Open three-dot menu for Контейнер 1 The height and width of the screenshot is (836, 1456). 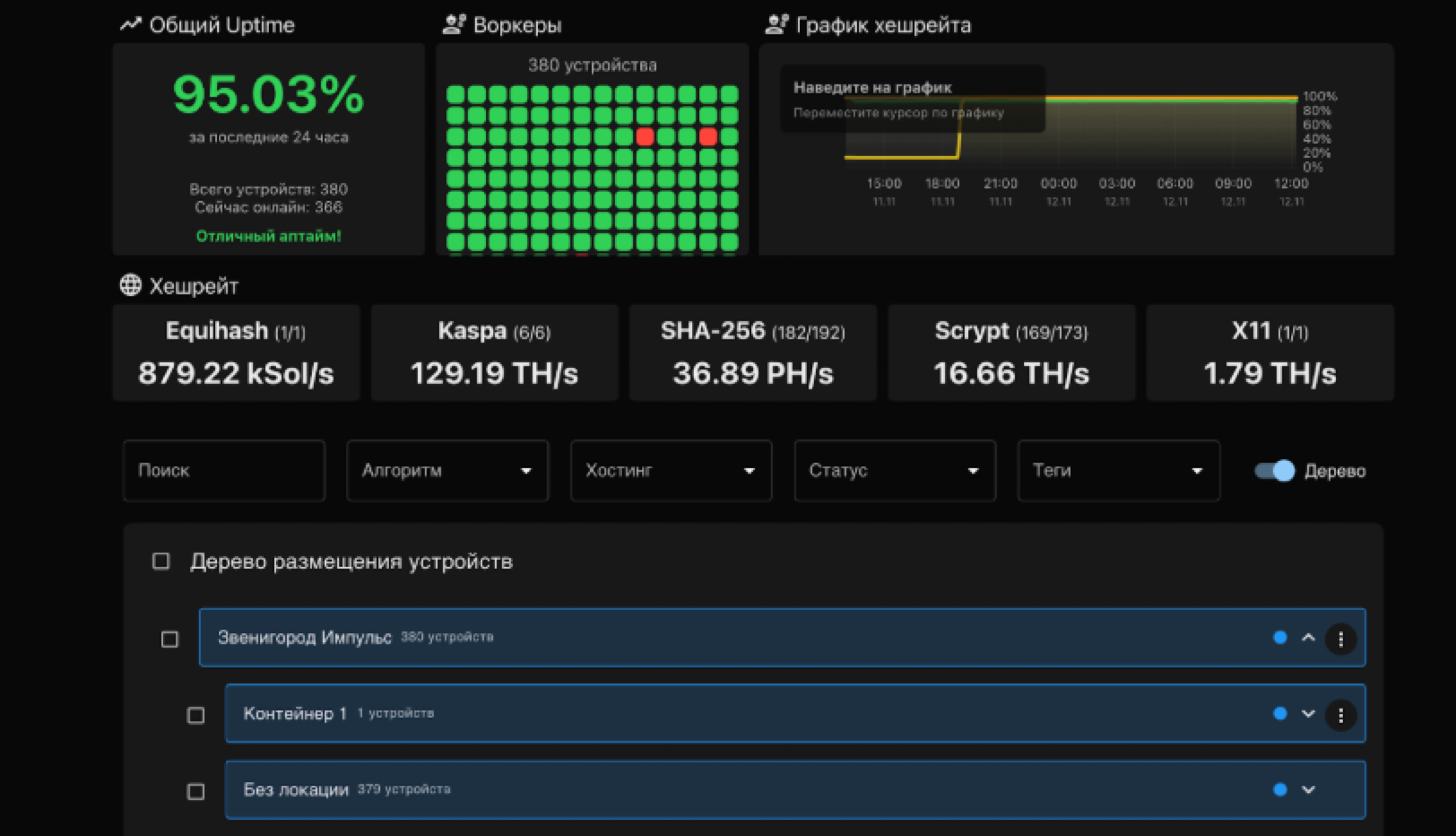[x=1340, y=715]
